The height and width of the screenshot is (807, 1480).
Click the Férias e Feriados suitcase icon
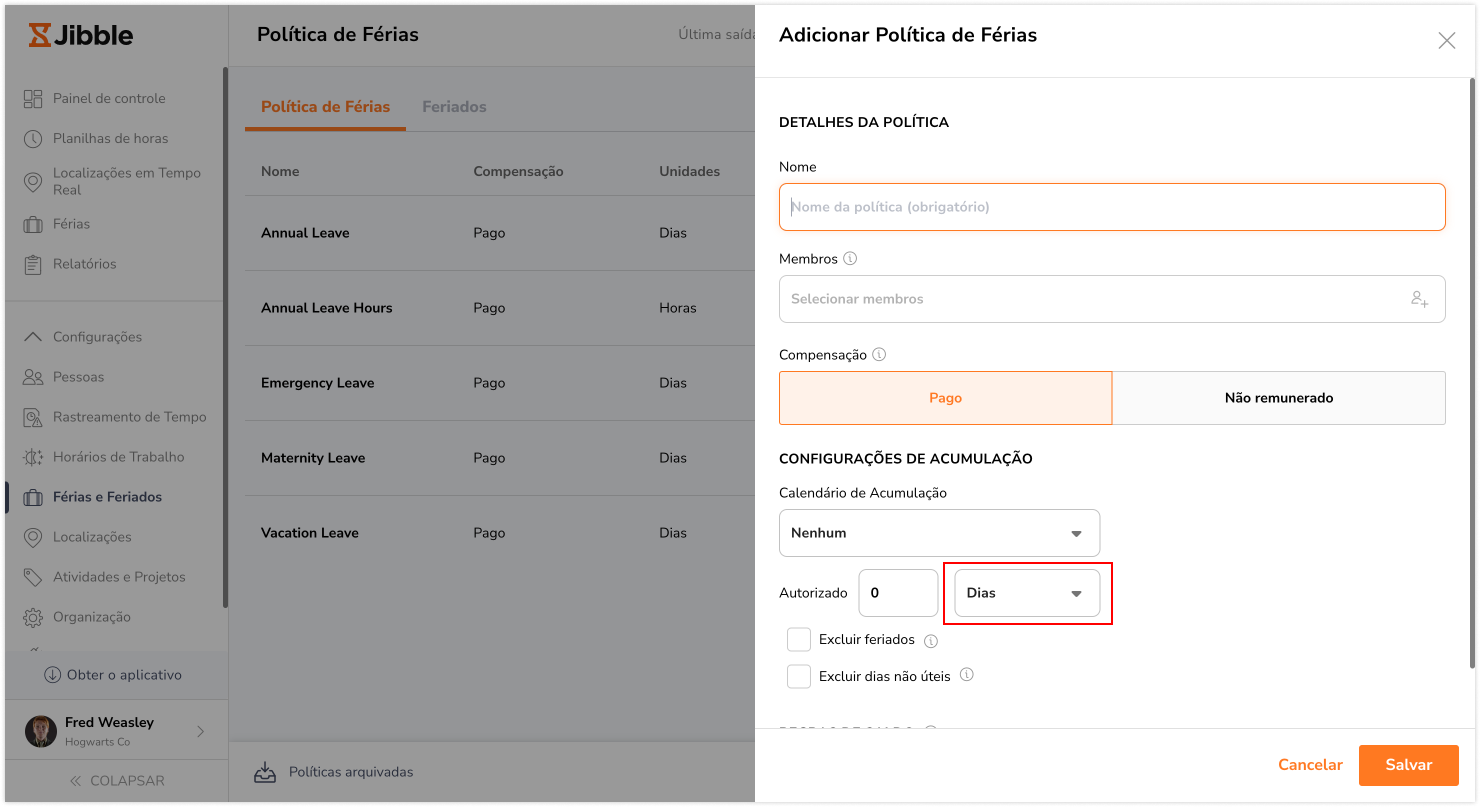click(x=33, y=497)
